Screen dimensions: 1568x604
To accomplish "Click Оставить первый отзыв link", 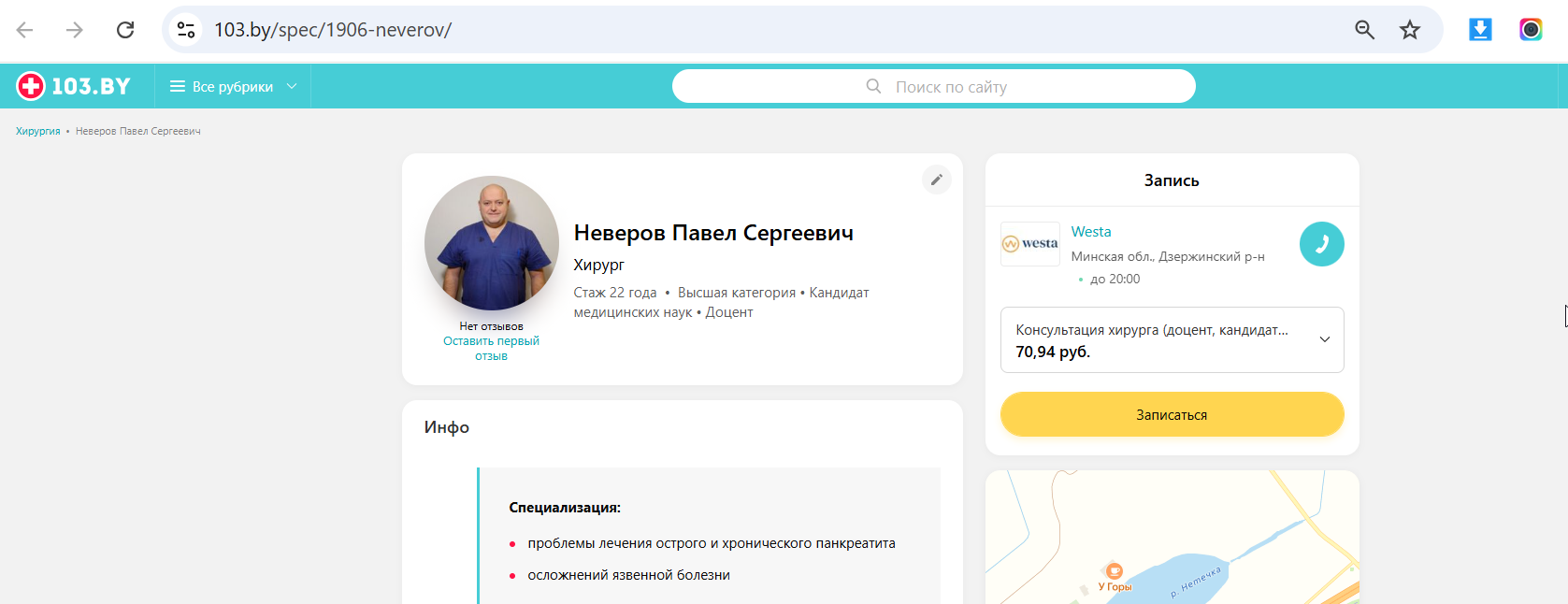I will point(491,349).
